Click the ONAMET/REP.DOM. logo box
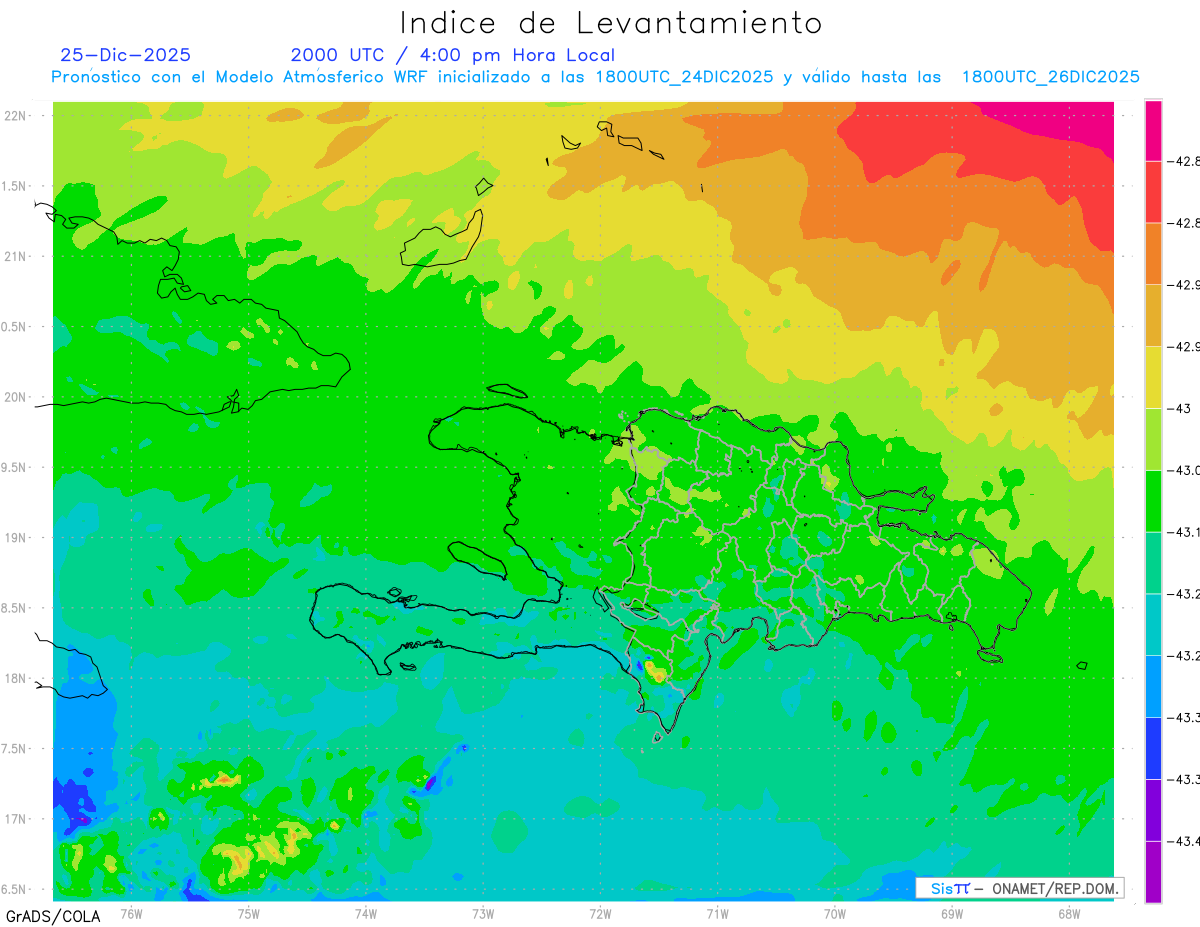The image size is (1200, 927). point(1019,888)
